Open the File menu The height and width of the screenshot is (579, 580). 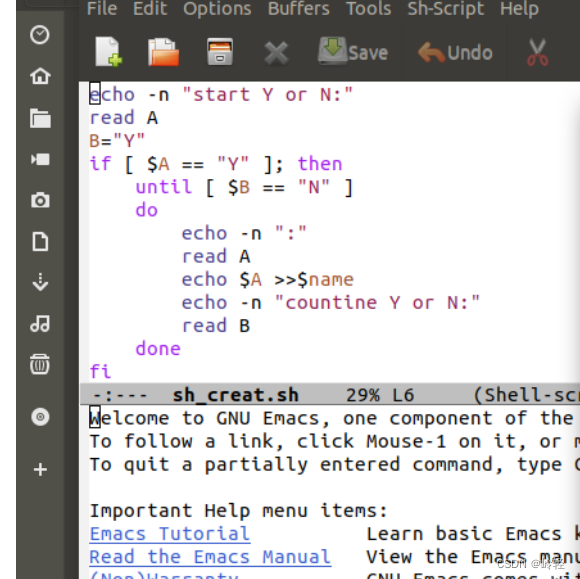(102, 8)
